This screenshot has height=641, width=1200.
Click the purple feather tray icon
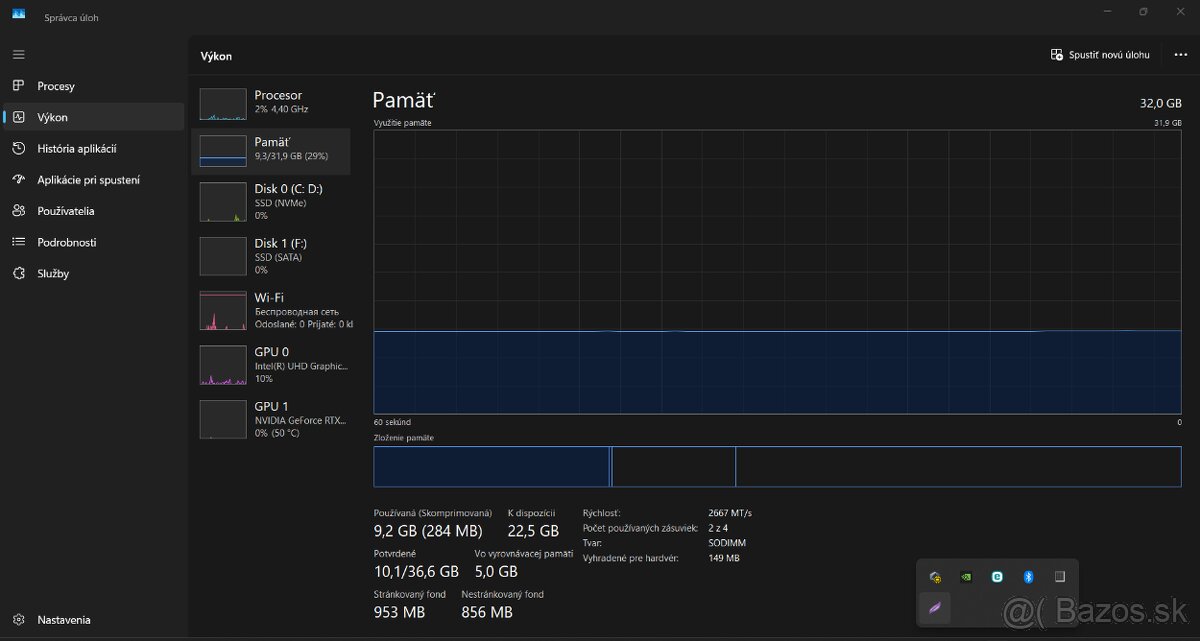point(935,608)
